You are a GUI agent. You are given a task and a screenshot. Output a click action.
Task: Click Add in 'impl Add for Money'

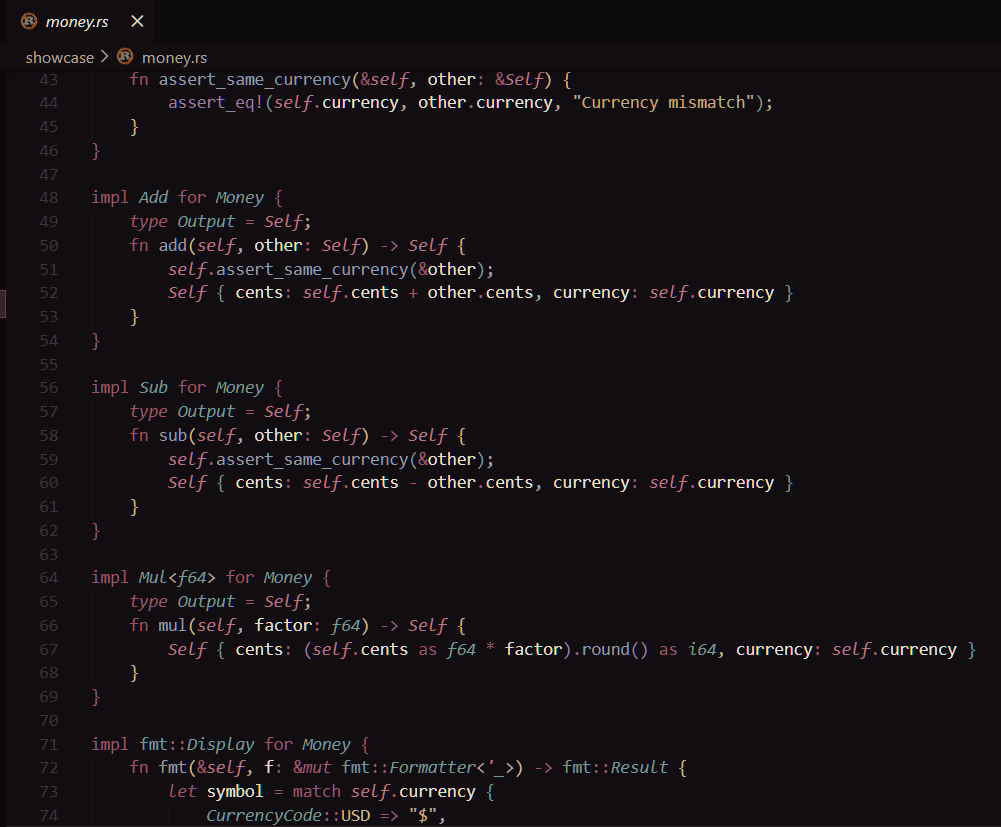coord(153,198)
